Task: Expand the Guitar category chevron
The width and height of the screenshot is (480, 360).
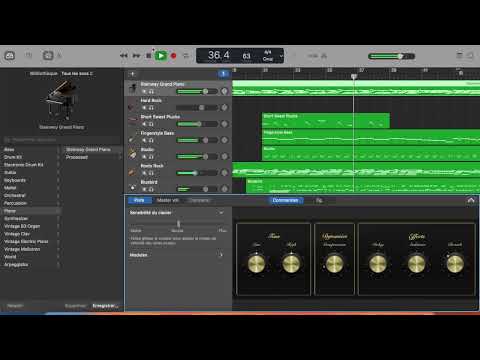Action: (58, 173)
